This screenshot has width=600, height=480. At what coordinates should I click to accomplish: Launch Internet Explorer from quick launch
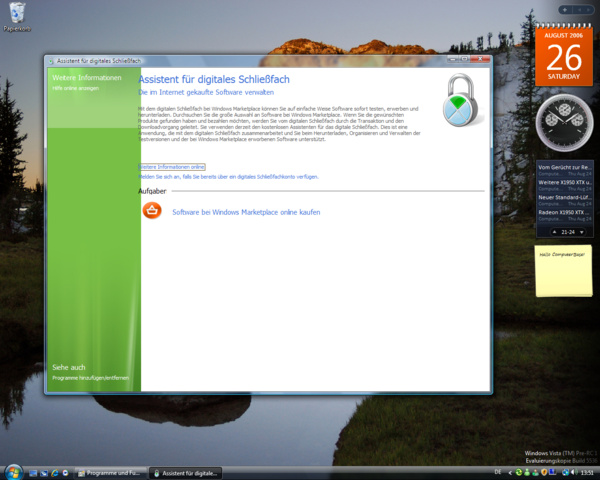pyautogui.click(x=55, y=473)
